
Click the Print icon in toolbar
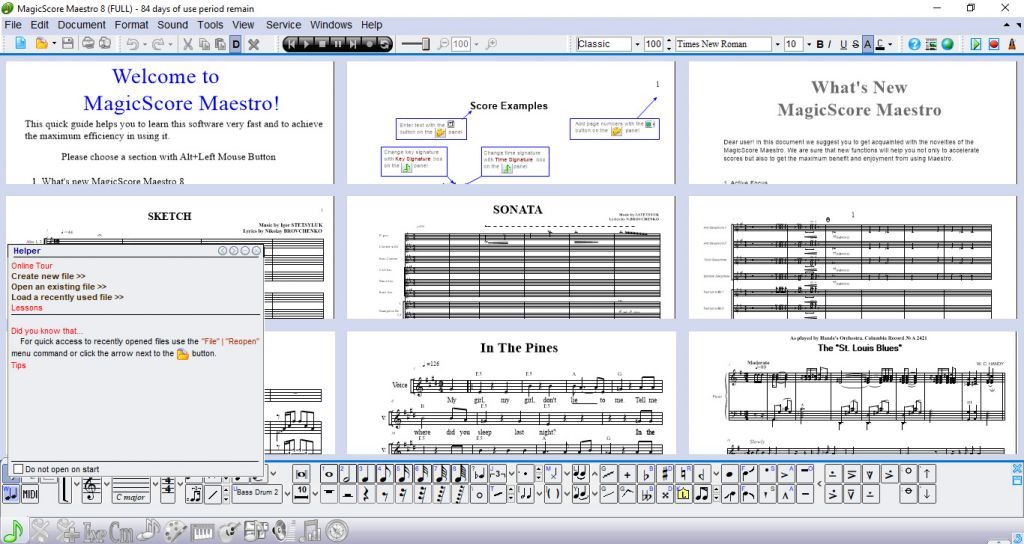tap(88, 44)
